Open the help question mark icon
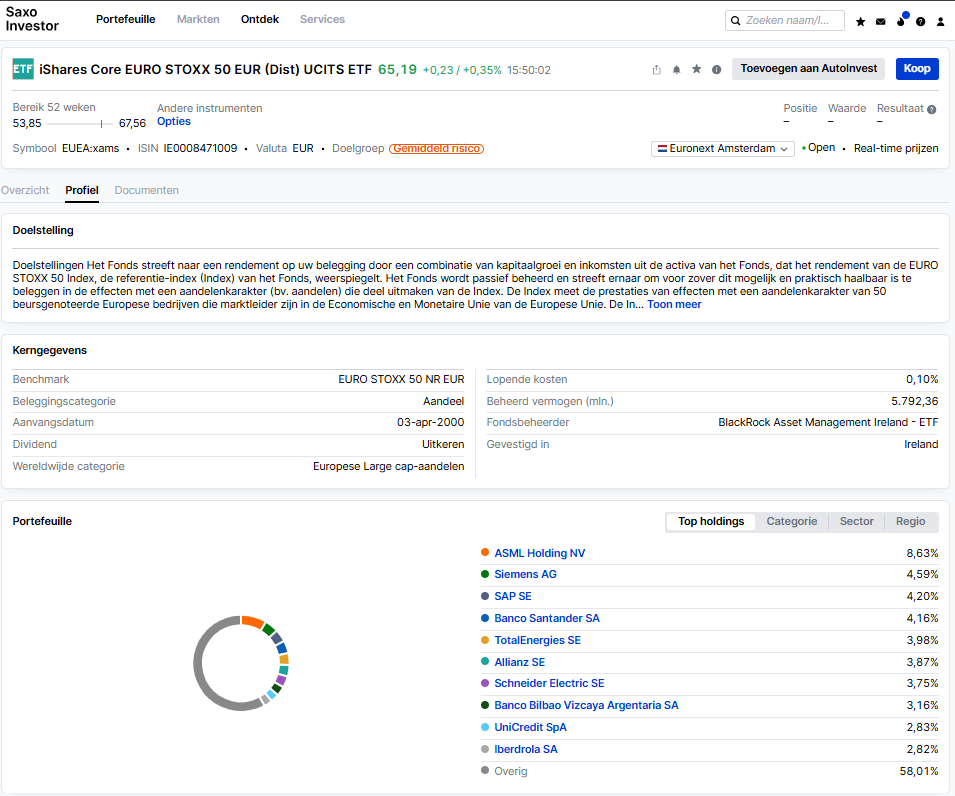This screenshot has height=796, width=955. (921, 21)
